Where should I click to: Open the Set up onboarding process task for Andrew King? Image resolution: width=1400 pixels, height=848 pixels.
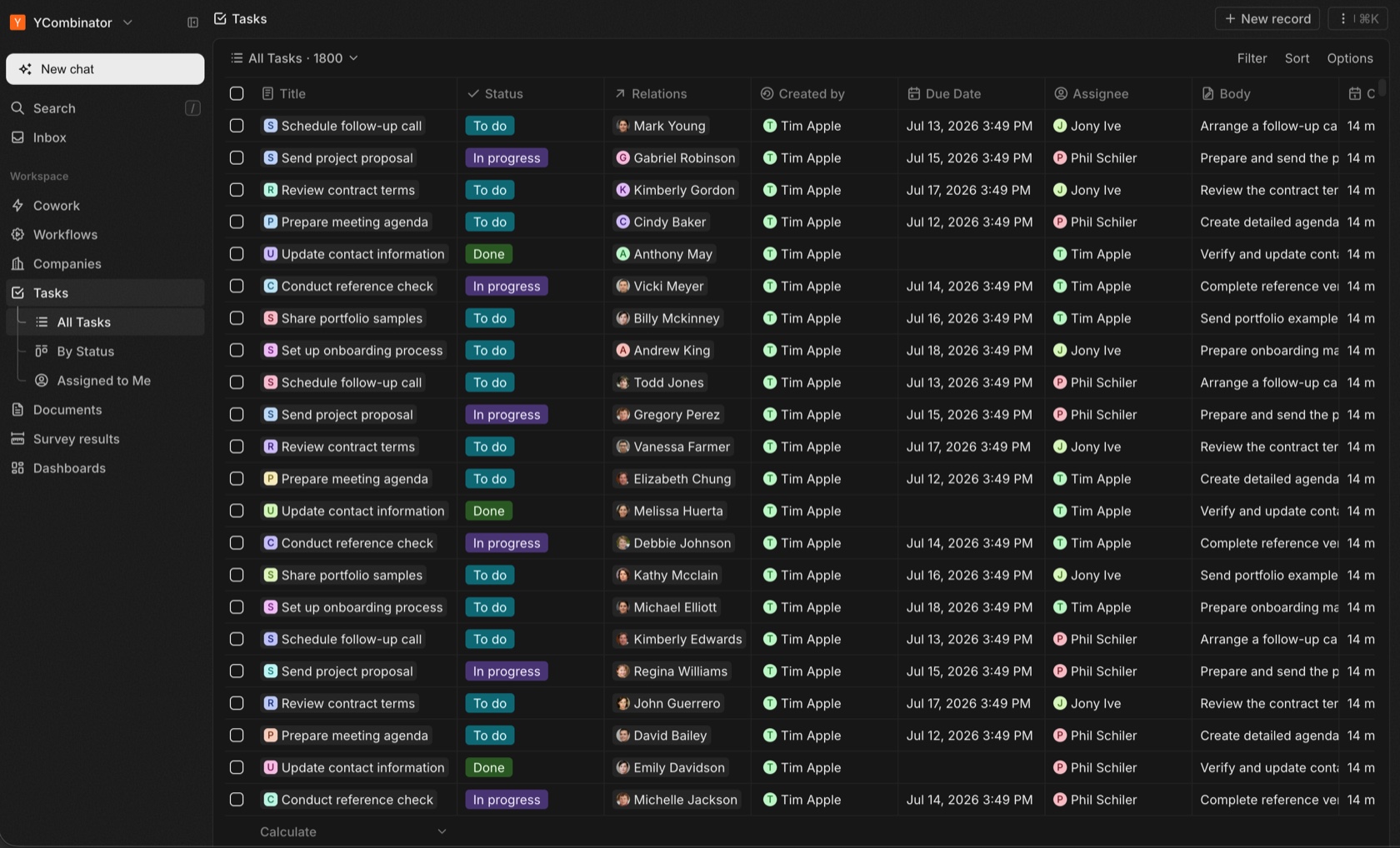(x=353, y=350)
